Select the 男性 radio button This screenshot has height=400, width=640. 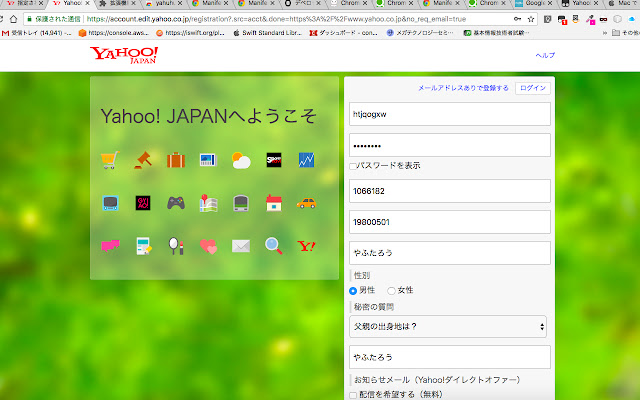click(x=353, y=290)
